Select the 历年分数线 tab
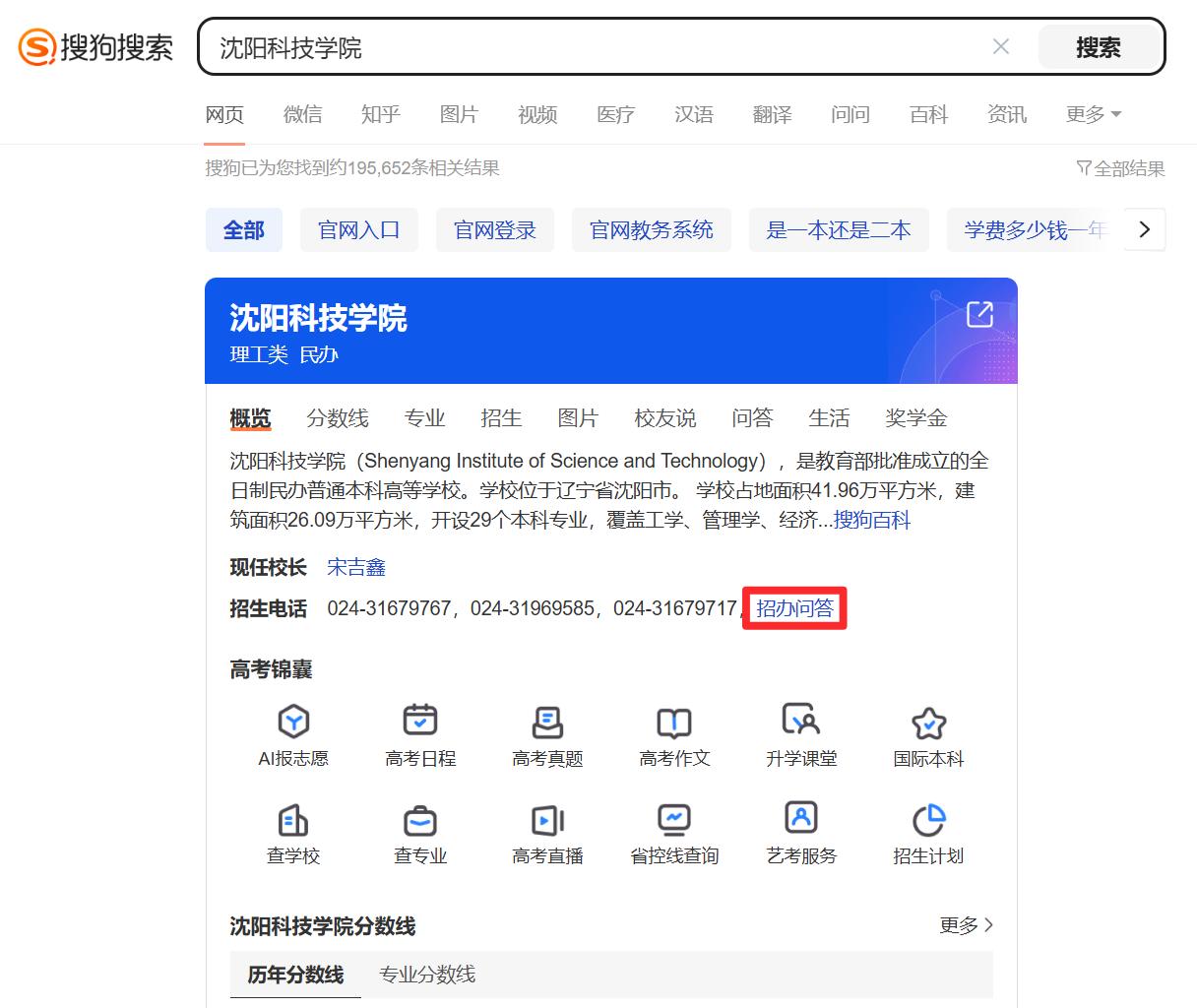1197x1008 pixels. (x=295, y=975)
